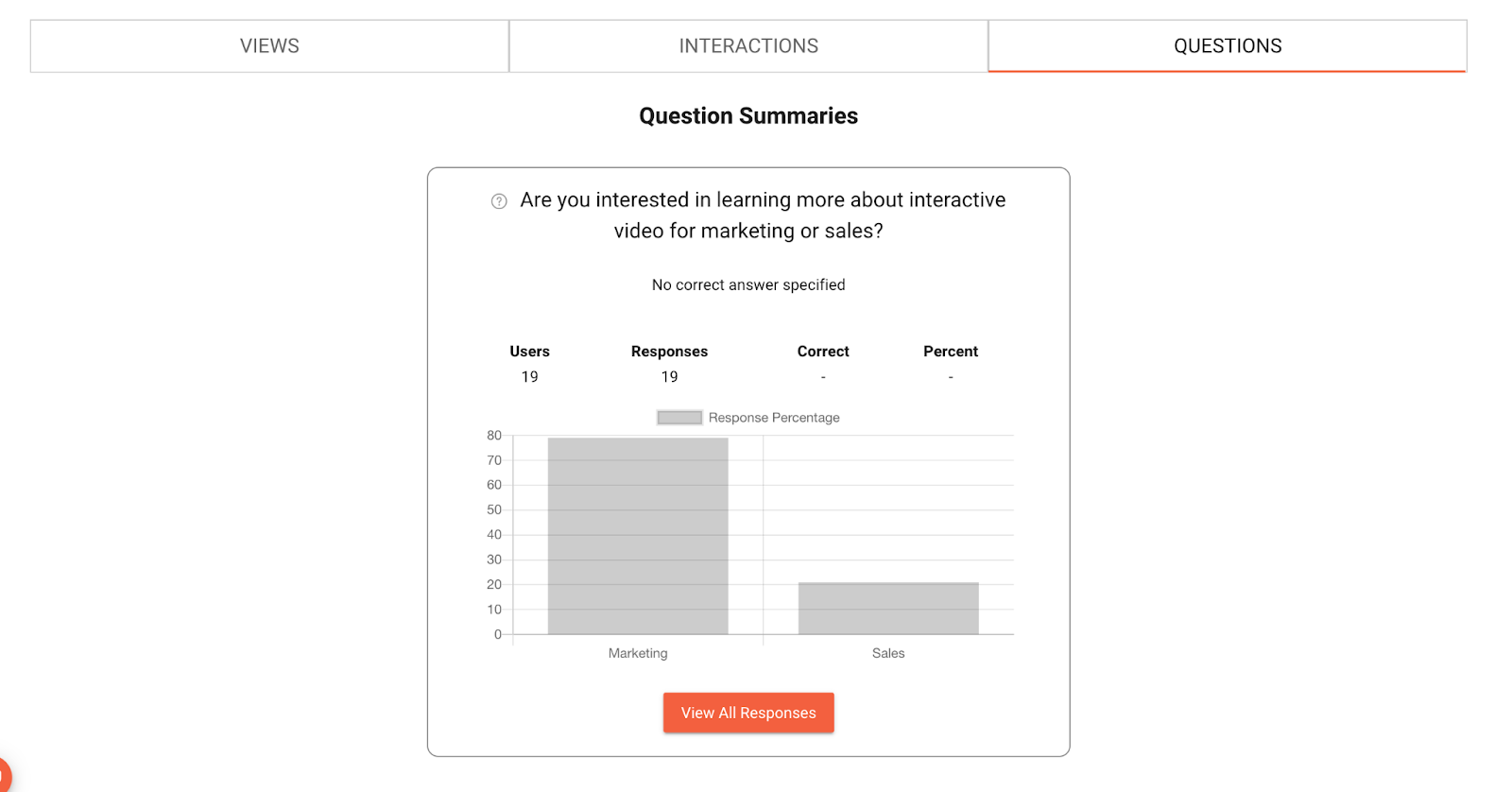Screen dimensions: 1512x792
Task: Click the 'No correct answer specified' text
Action: coord(748,285)
